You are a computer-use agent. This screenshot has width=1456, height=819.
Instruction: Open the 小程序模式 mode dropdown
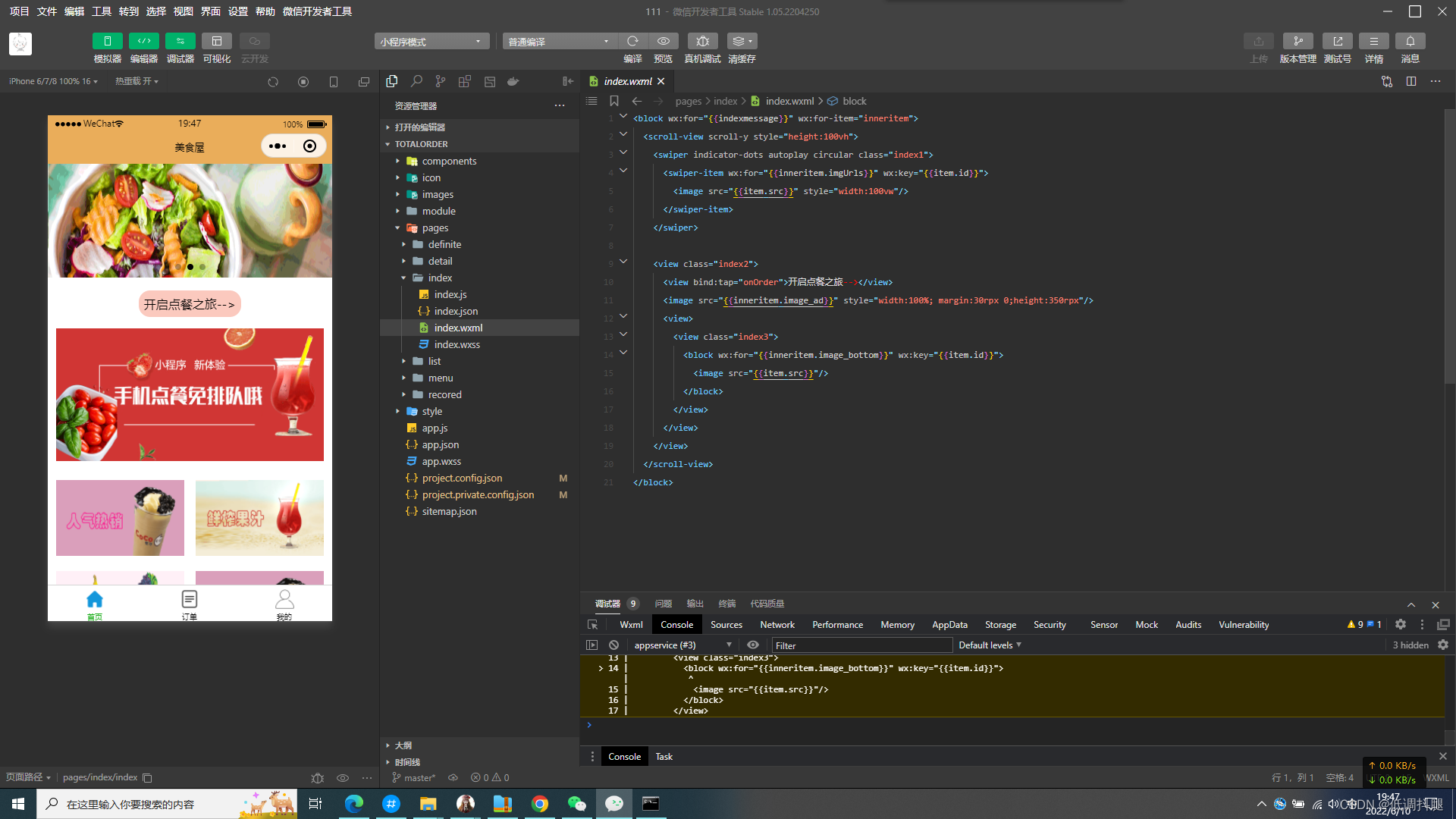431,41
